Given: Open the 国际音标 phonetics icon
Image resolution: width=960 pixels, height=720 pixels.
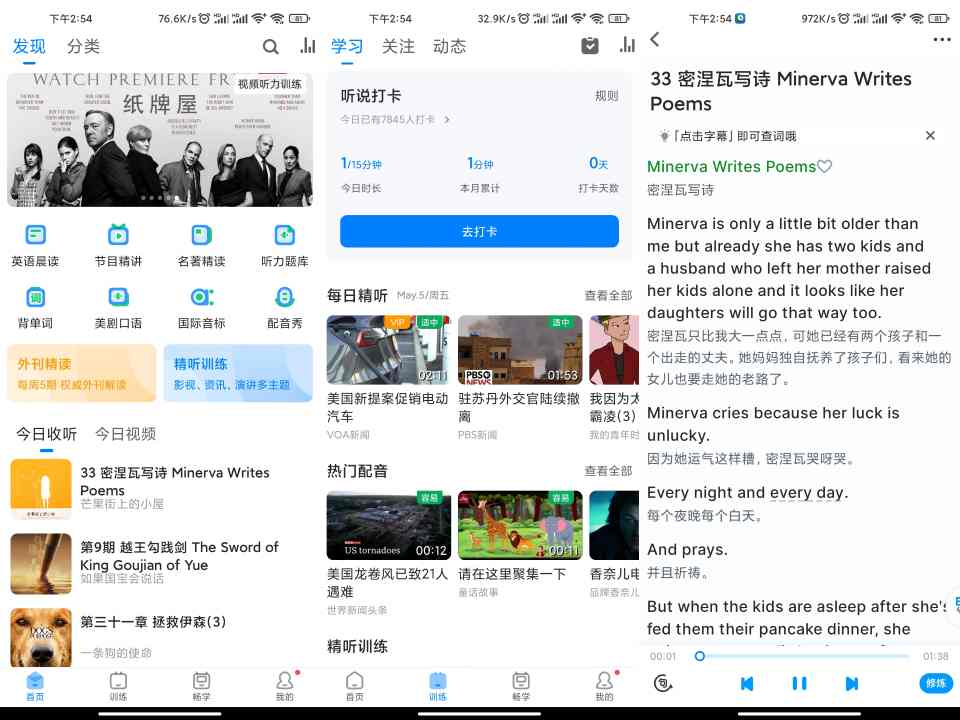Looking at the screenshot, I should 201,298.
